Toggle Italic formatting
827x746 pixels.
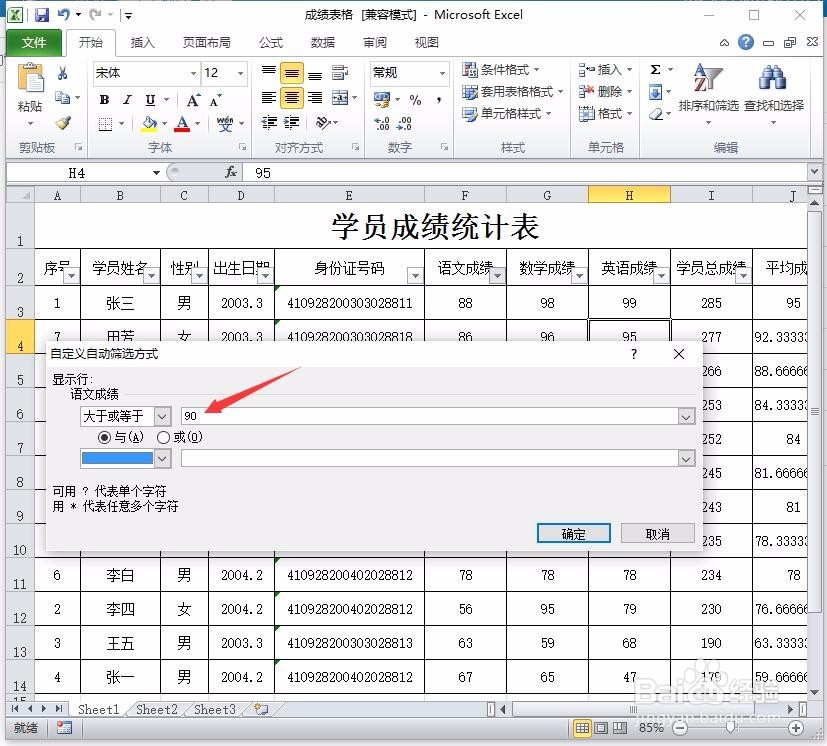pyautogui.click(x=127, y=100)
